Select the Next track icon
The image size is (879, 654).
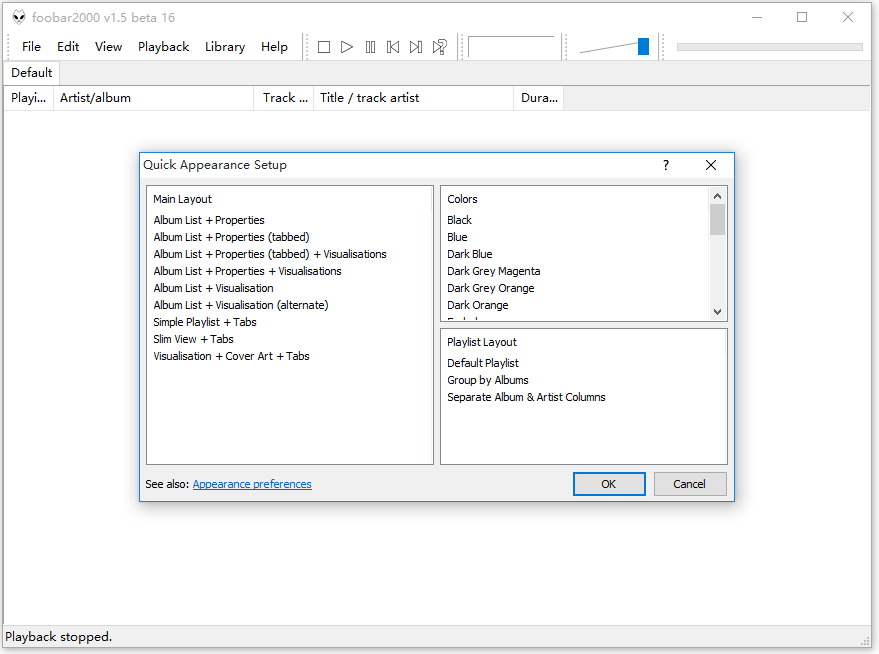coord(416,46)
